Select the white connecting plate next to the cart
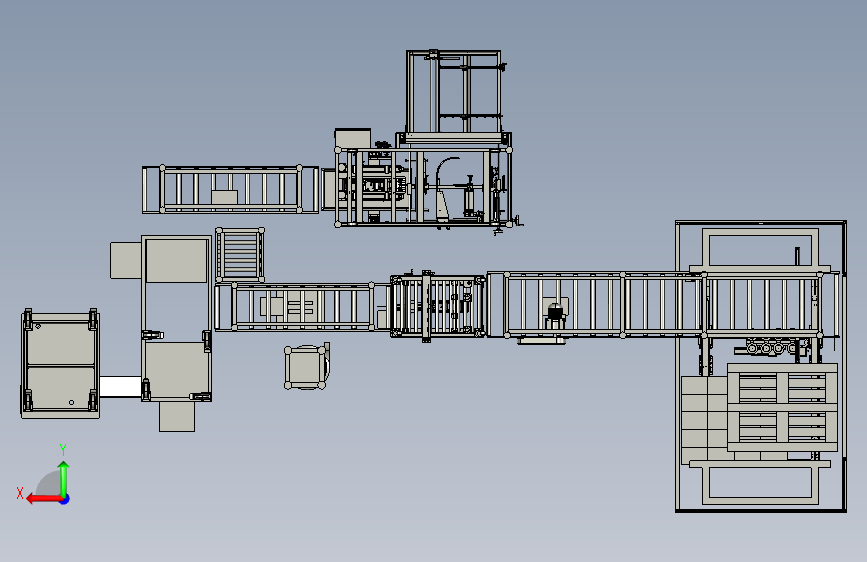 pyautogui.click(x=121, y=386)
